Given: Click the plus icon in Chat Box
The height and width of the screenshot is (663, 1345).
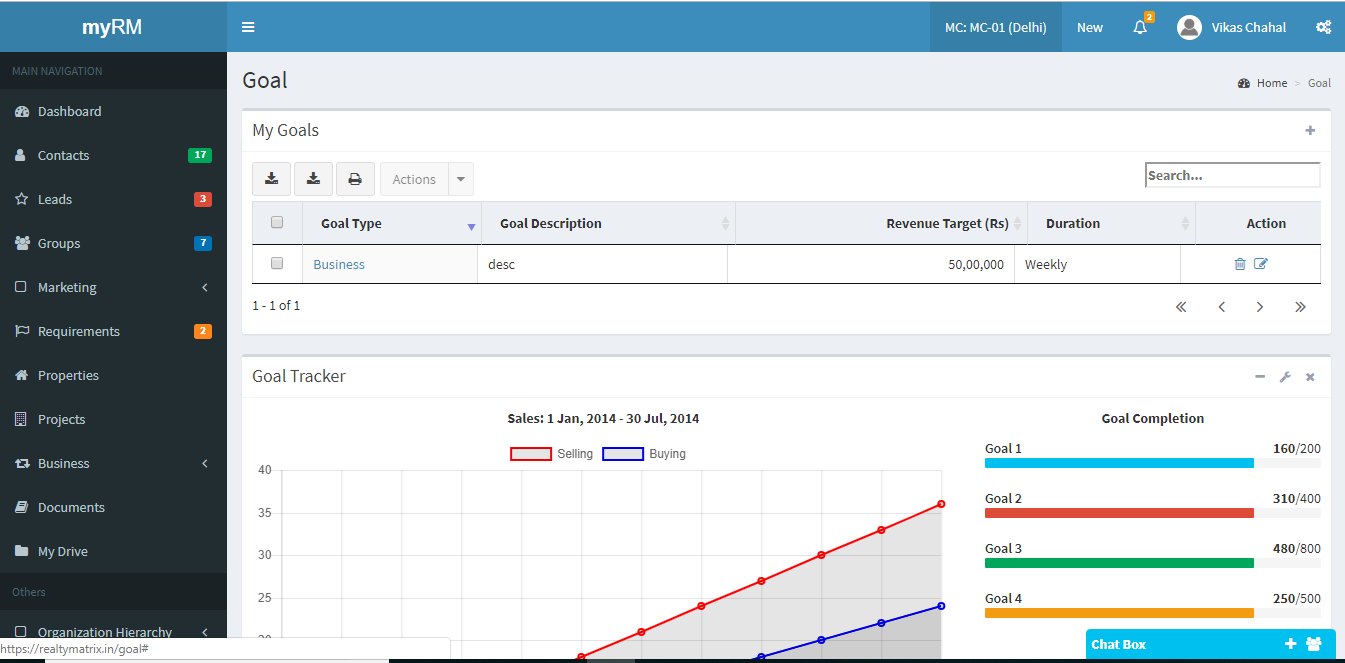Looking at the screenshot, I should click(1291, 644).
